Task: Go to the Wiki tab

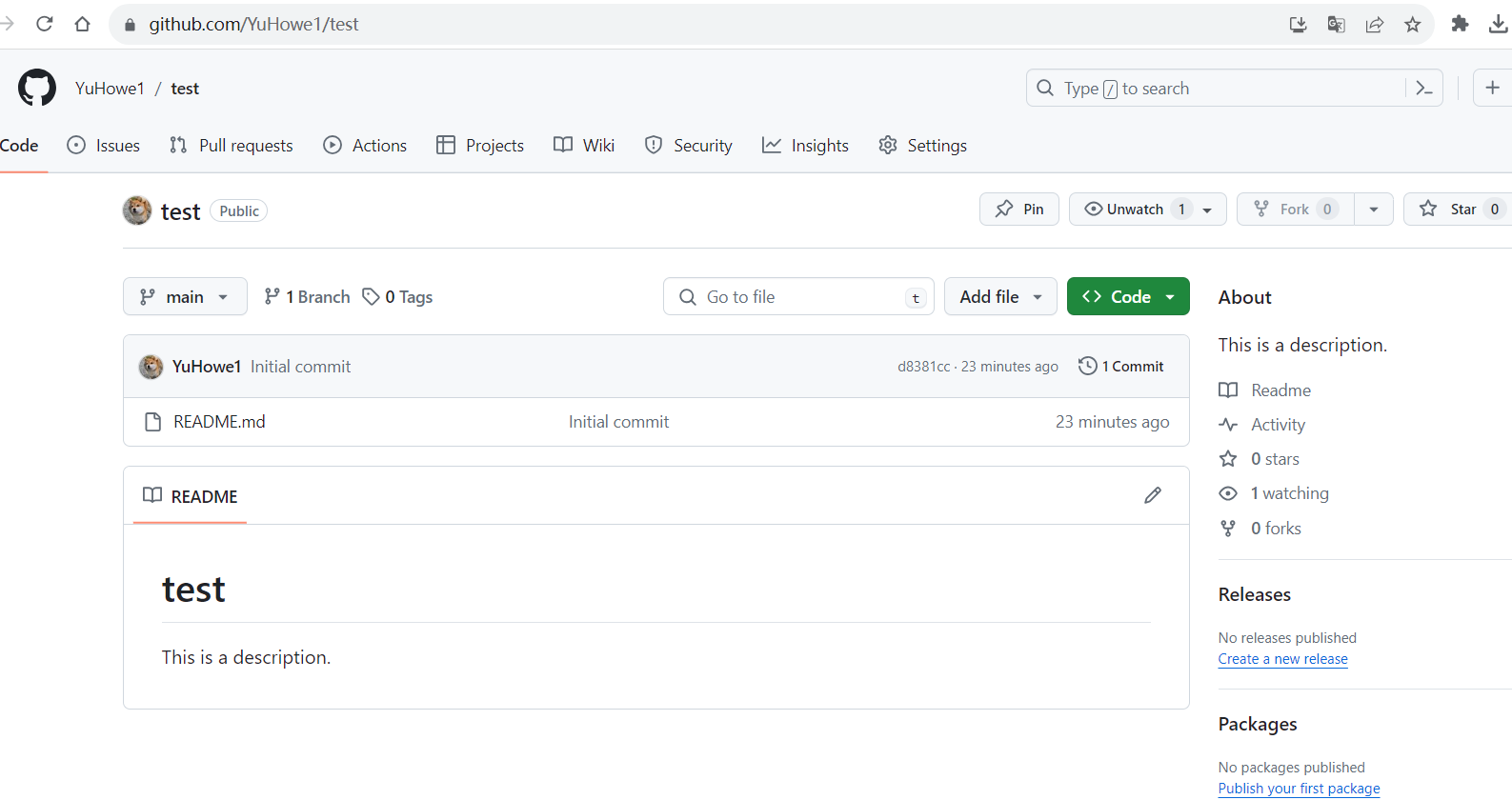Action: (584, 146)
